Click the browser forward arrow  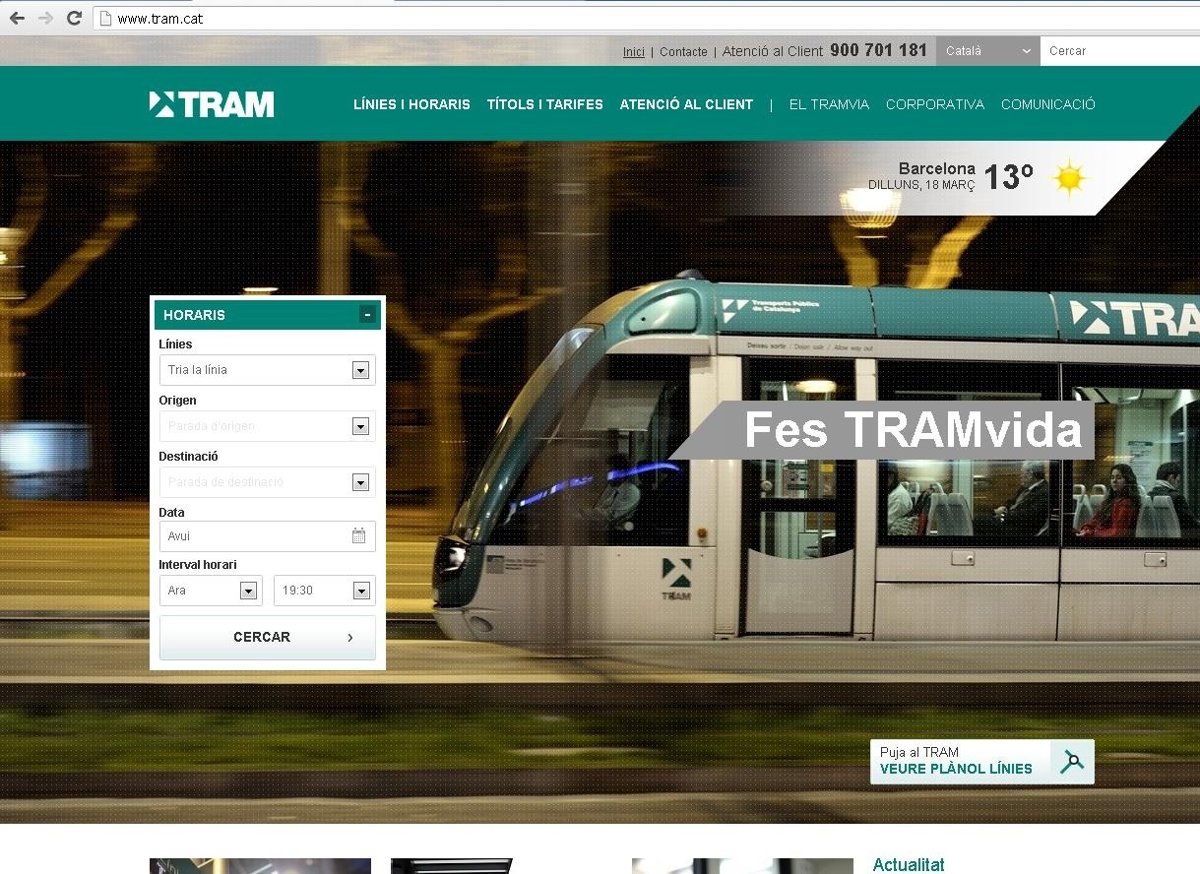[x=45, y=18]
